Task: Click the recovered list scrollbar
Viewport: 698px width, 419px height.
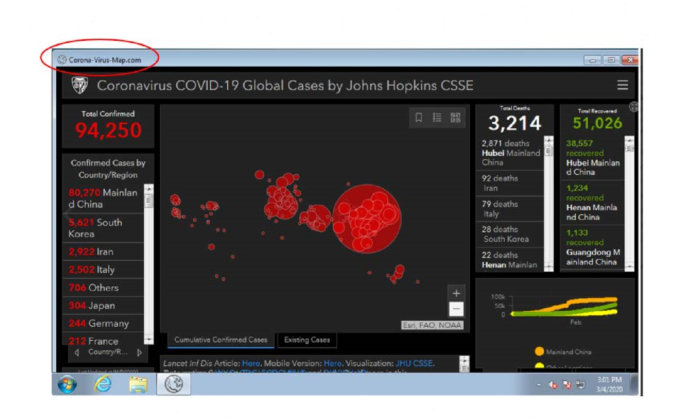Action: [629, 203]
